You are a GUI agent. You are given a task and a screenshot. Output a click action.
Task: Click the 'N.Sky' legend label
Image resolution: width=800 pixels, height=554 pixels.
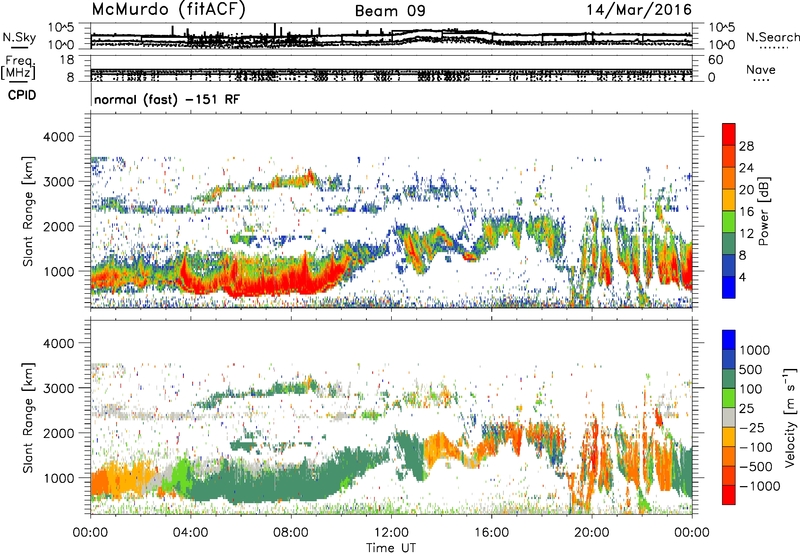point(19,37)
